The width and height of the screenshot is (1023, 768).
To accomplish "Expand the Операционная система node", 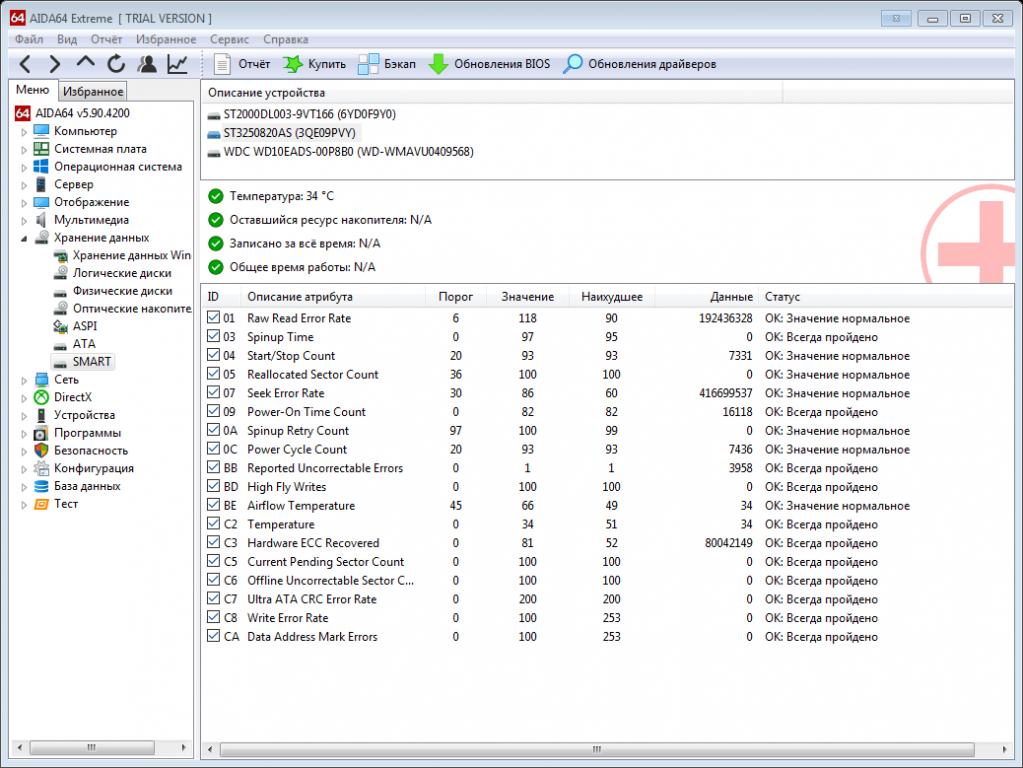I will point(24,167).
